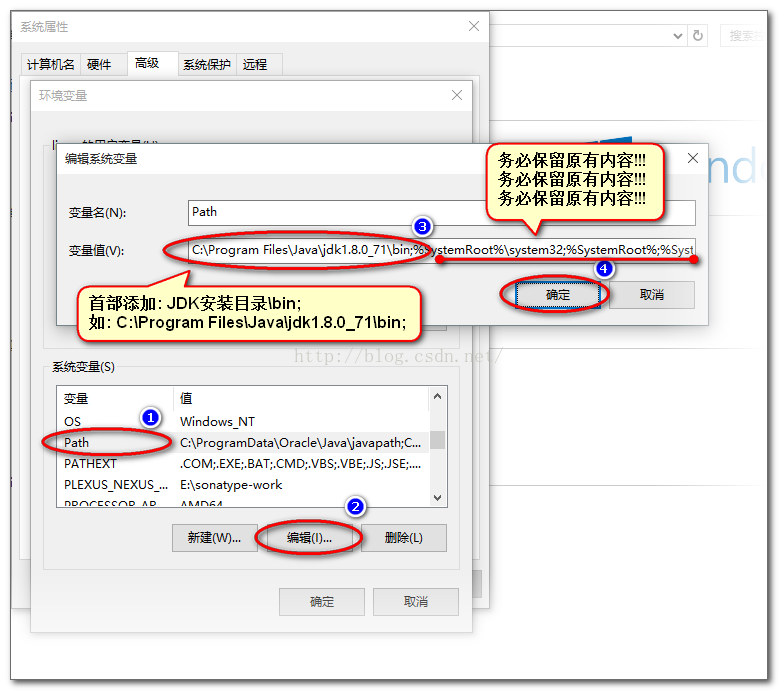Click system variables list scroll-up arrow
This screenshot has width=779, height=691.
tap(437, 396)
